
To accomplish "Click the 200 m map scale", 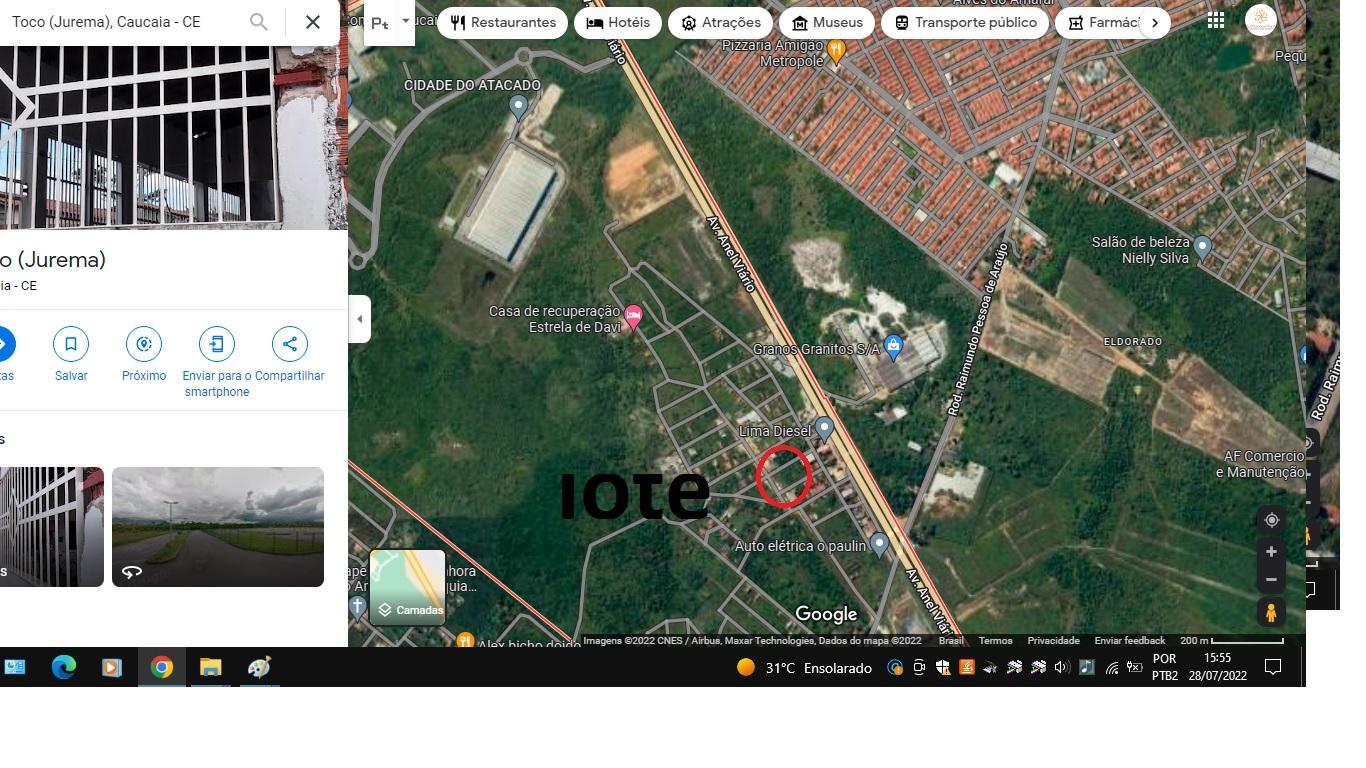I will coord(1231,641).
